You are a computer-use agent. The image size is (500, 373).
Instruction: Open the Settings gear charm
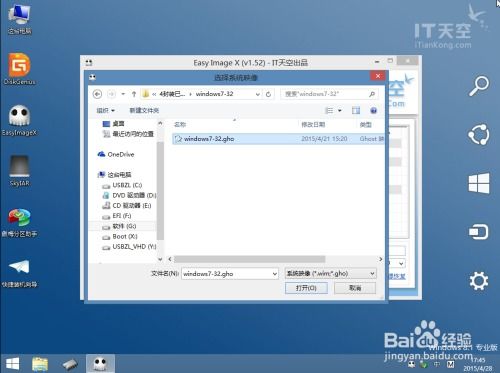[x=479, y=281]
